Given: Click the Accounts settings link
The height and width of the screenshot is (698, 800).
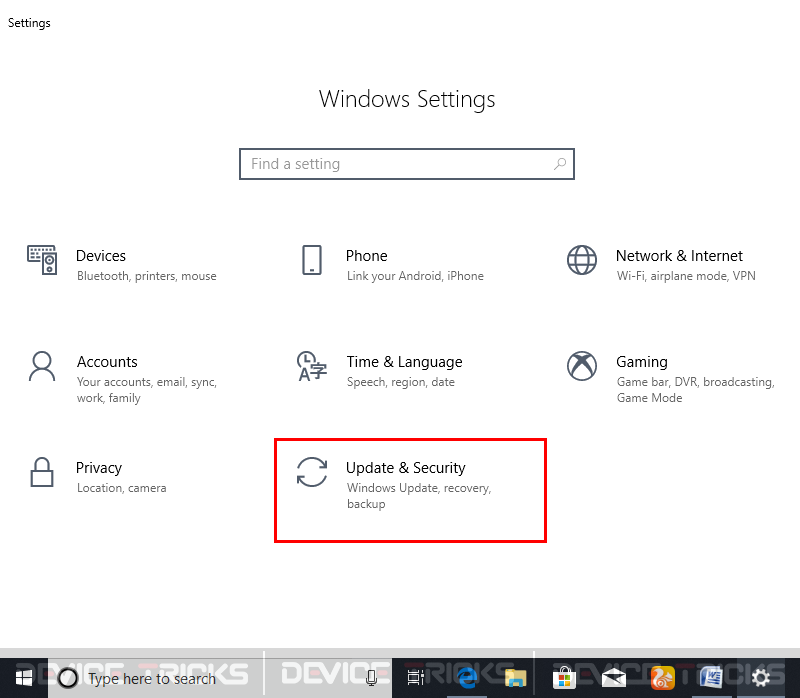Looking at the screenshot, I should 107,362.
